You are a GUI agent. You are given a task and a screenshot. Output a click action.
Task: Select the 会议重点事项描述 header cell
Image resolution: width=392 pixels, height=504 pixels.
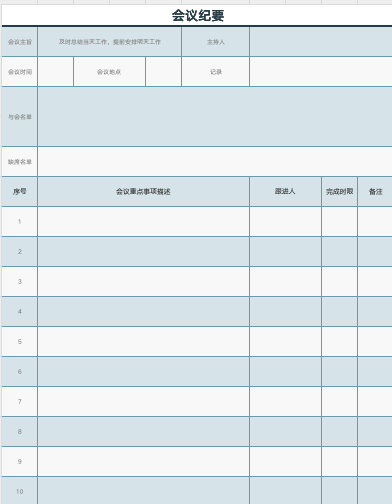(x=143, y=192)
